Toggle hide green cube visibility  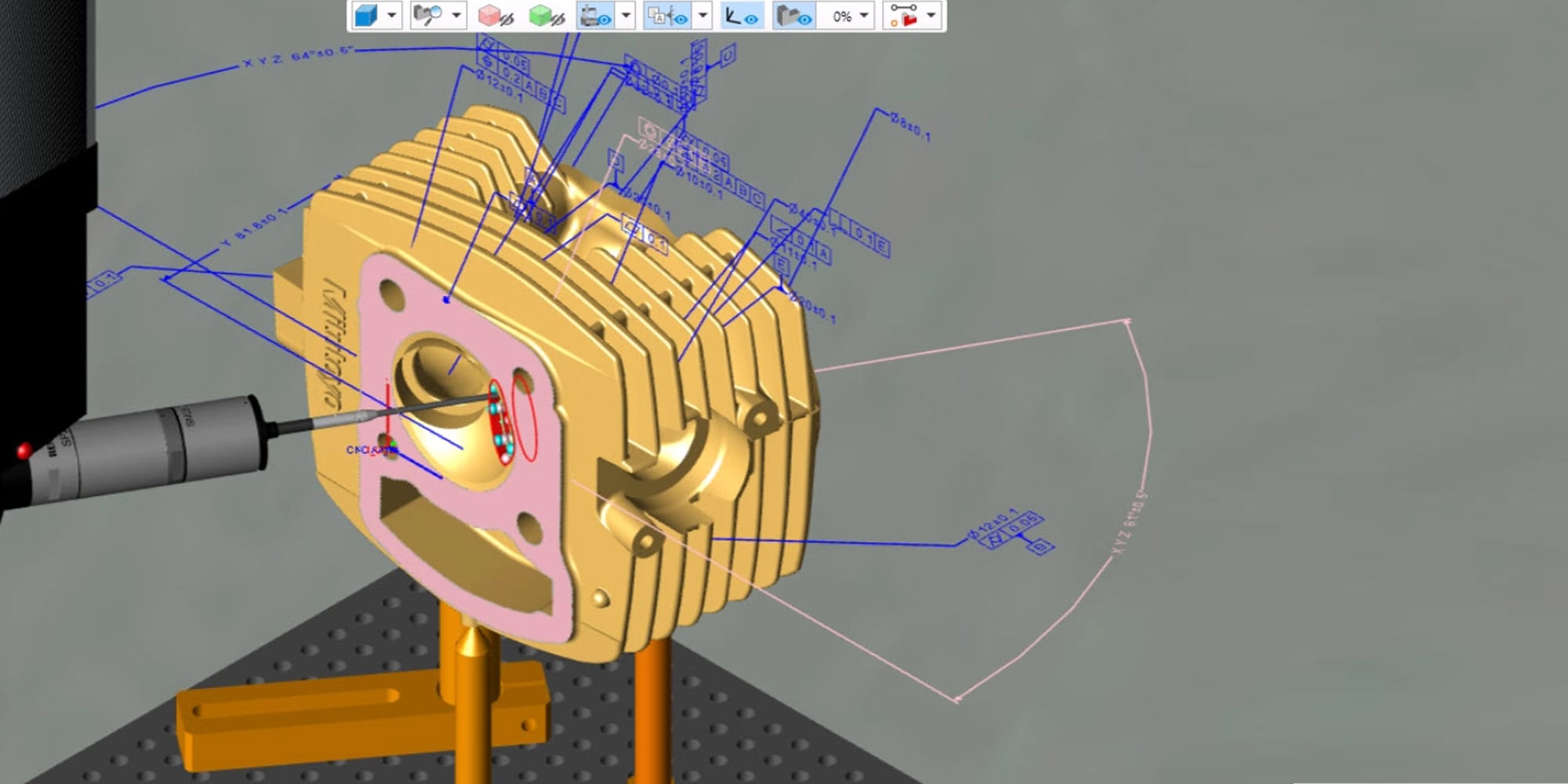[546, 16]
